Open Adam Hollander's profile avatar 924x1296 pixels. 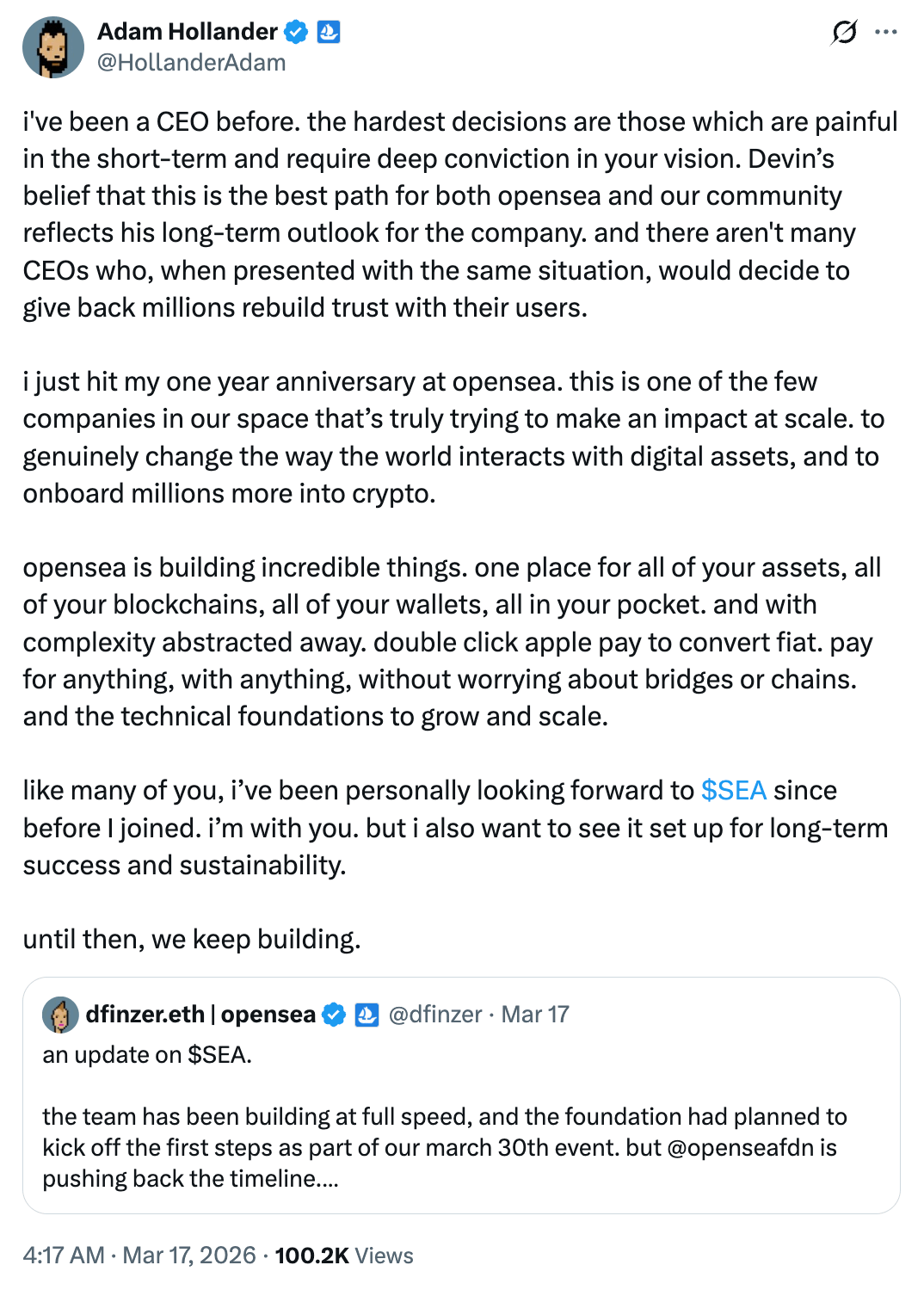point(53,47)
